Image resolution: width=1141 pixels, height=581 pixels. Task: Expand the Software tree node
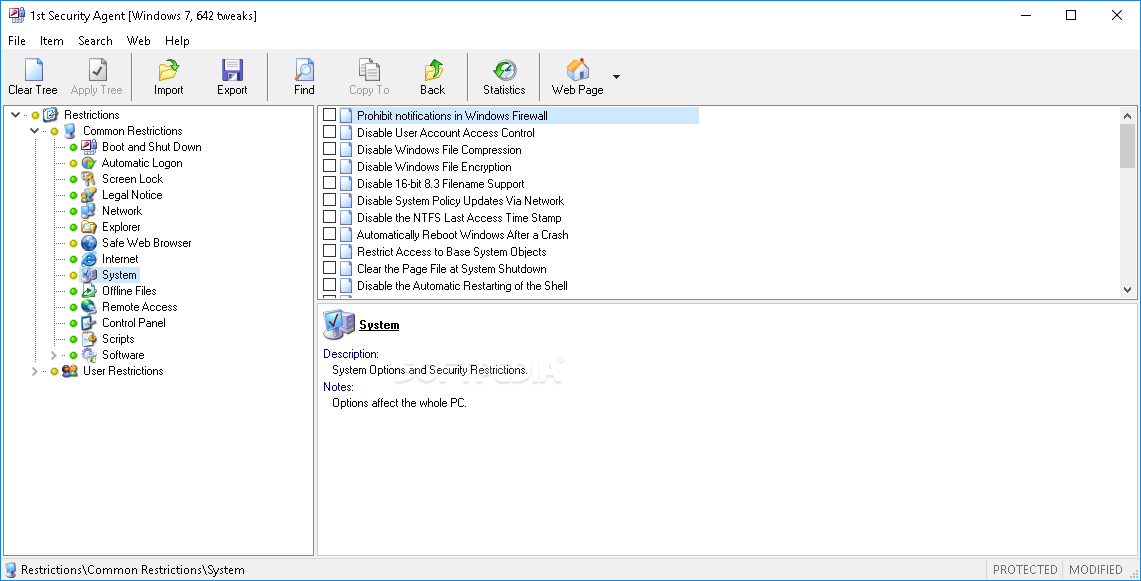pos(53,355)
